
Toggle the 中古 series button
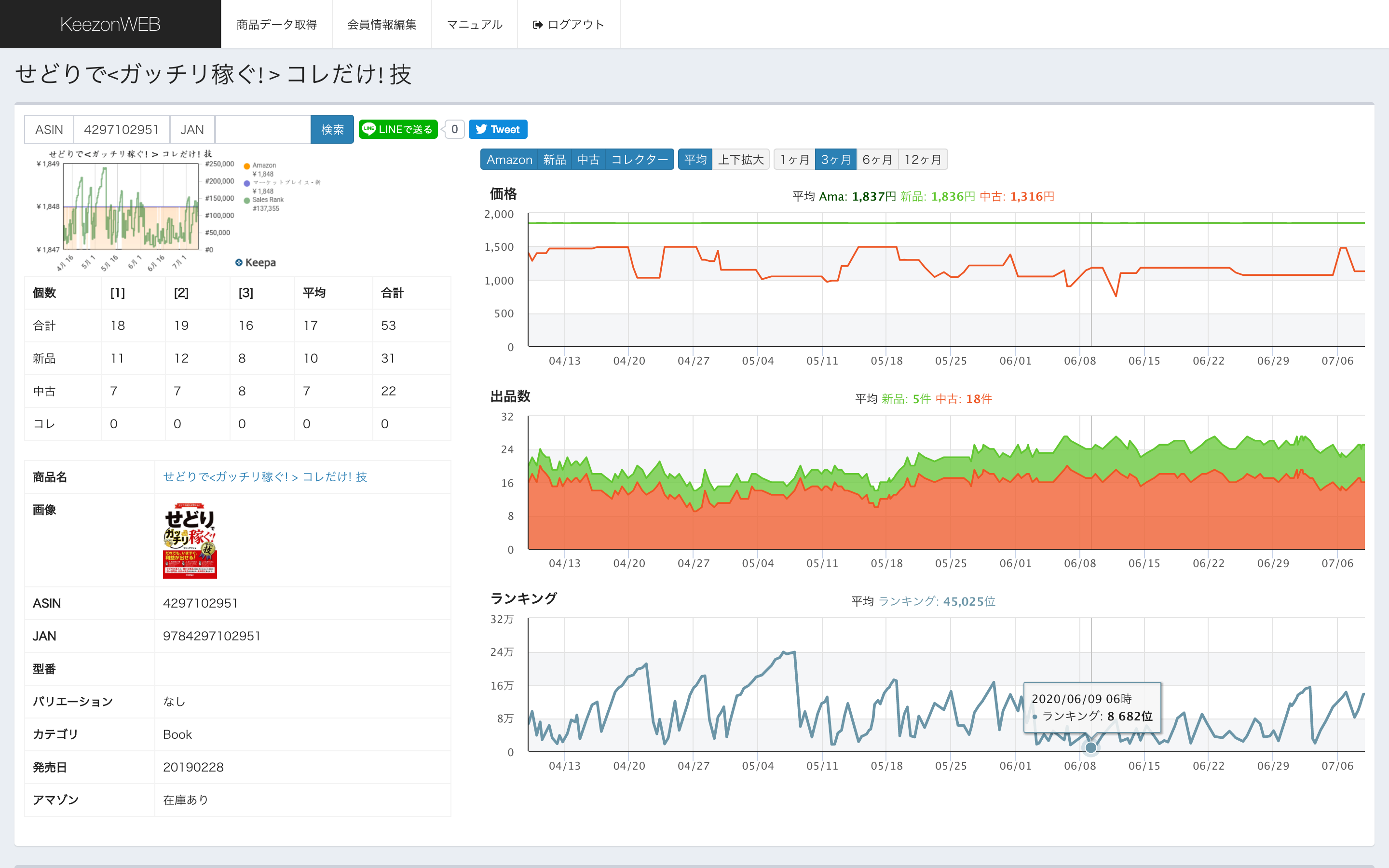point(588,160)
